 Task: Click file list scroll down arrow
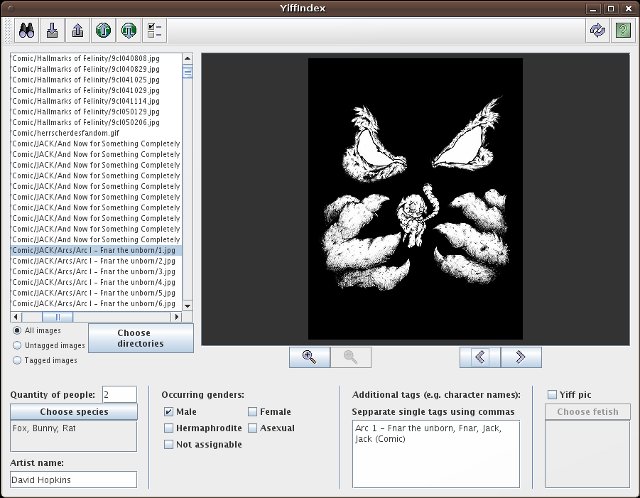coord(187,305)
